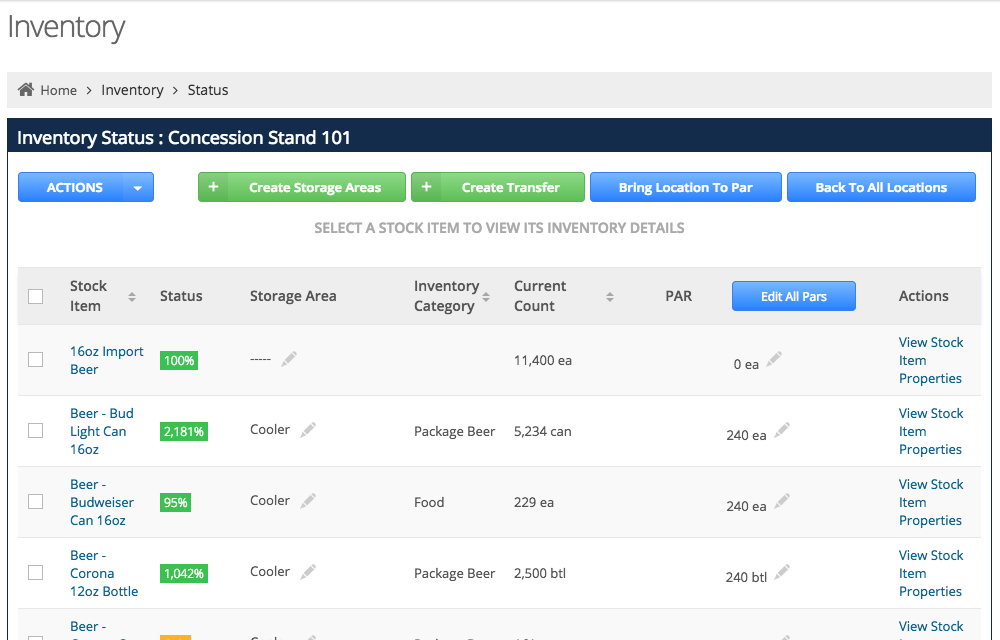The height and width of the screenshot is (640, 1000).
Task: Check the row checkbox for 16oz Import Beer
Action: pyautogui.click(x=36, y=359)
